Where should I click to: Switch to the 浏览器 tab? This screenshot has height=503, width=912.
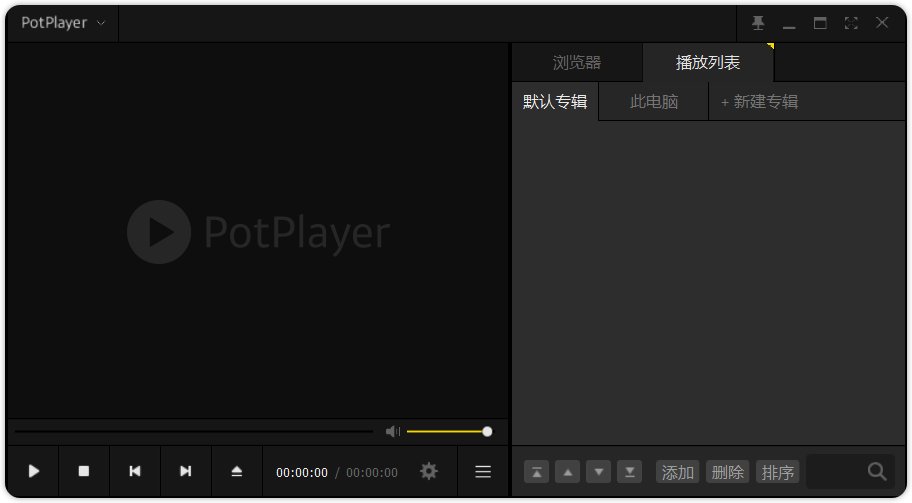click(x=577, y=63)
